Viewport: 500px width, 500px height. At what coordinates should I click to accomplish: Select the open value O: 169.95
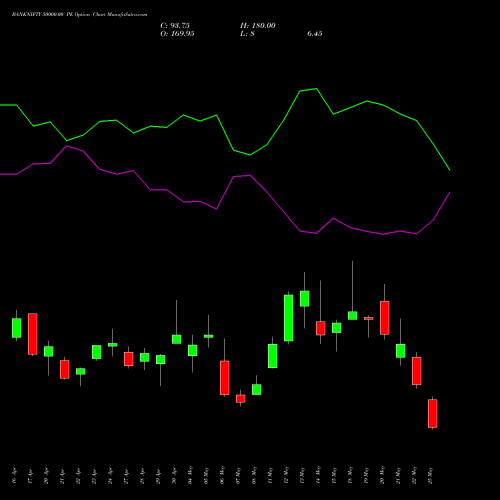[177, 34]
